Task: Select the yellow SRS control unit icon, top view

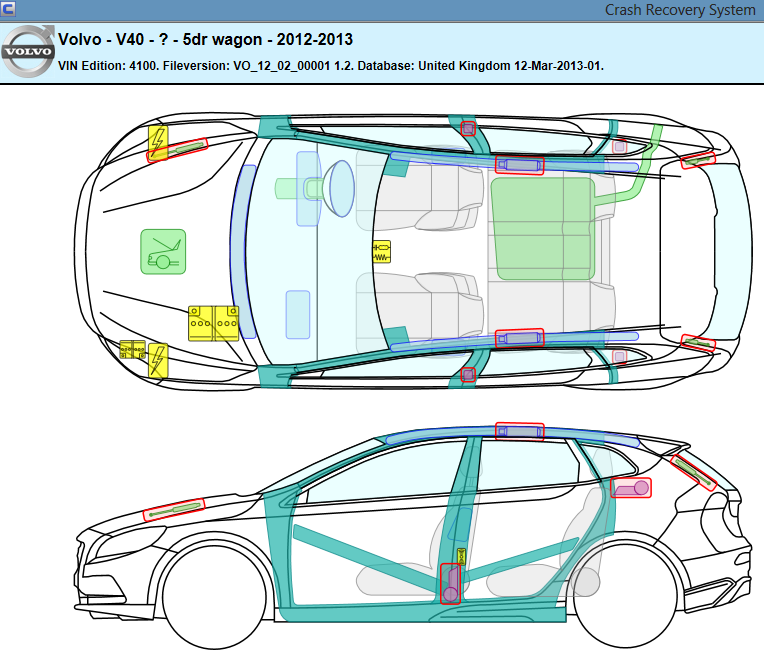Action: pyautogui.click(x=382, y=251)
